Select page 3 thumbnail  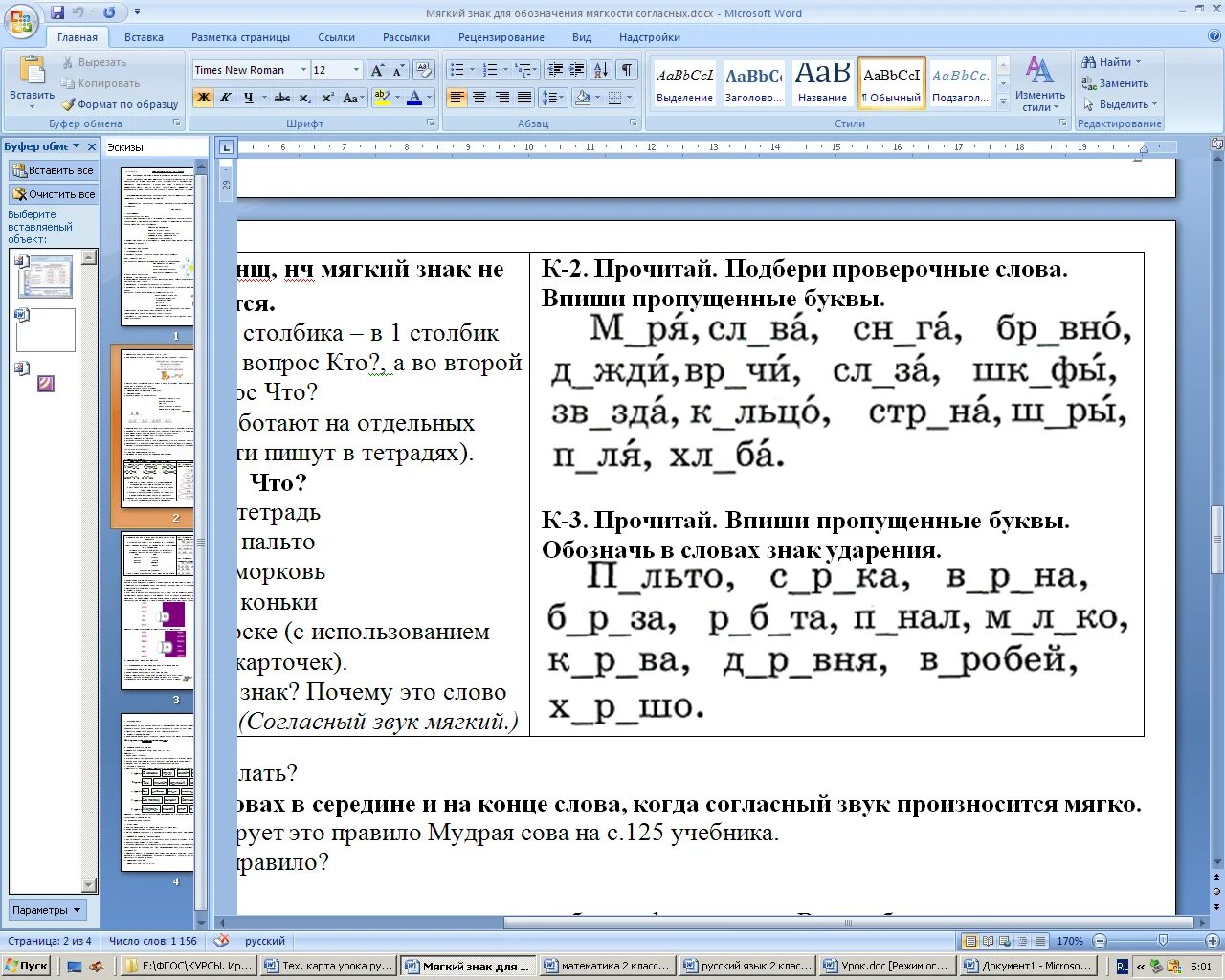tap(157, 611)
